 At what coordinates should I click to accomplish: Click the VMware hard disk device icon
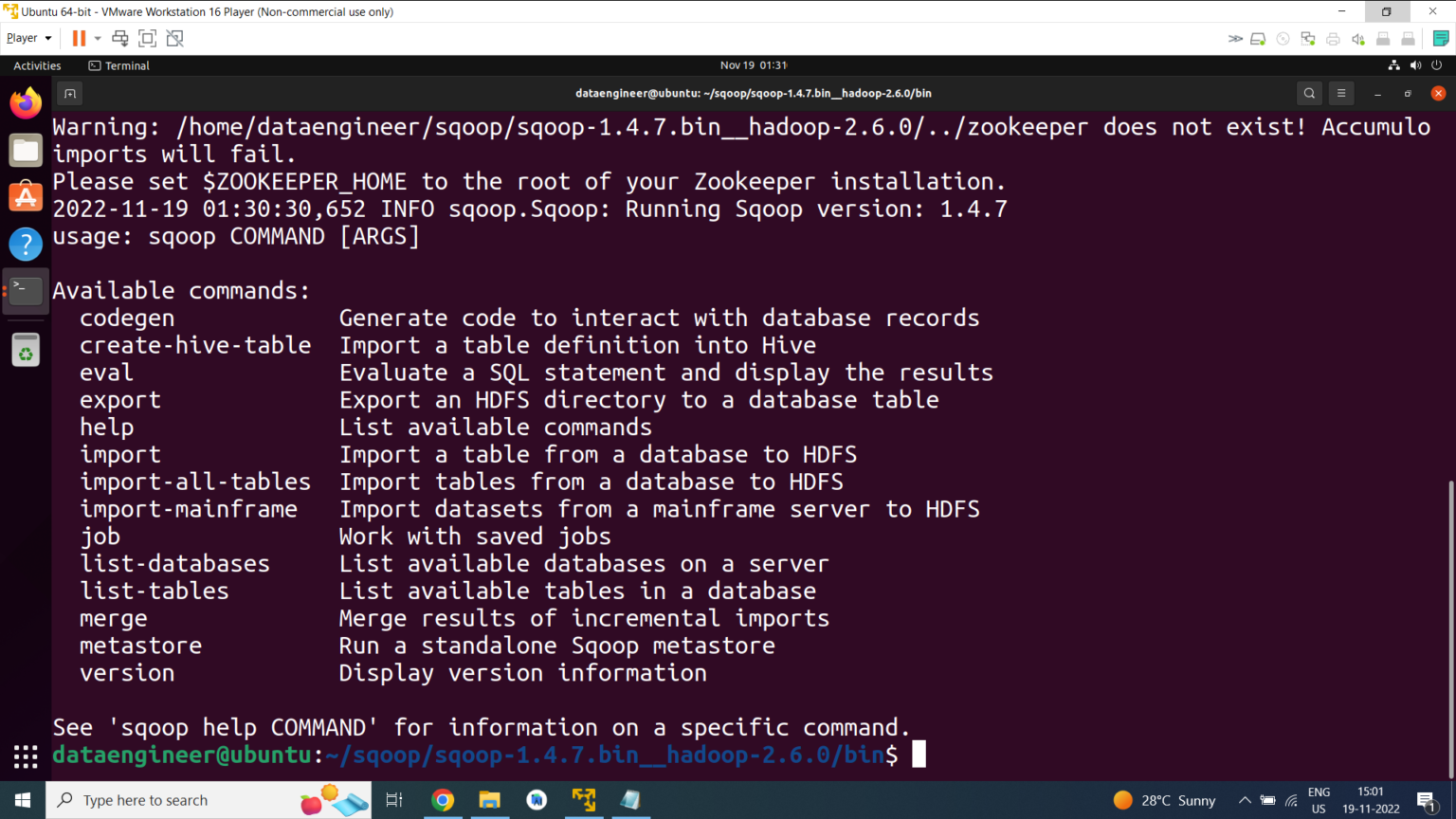[1258, 39]
